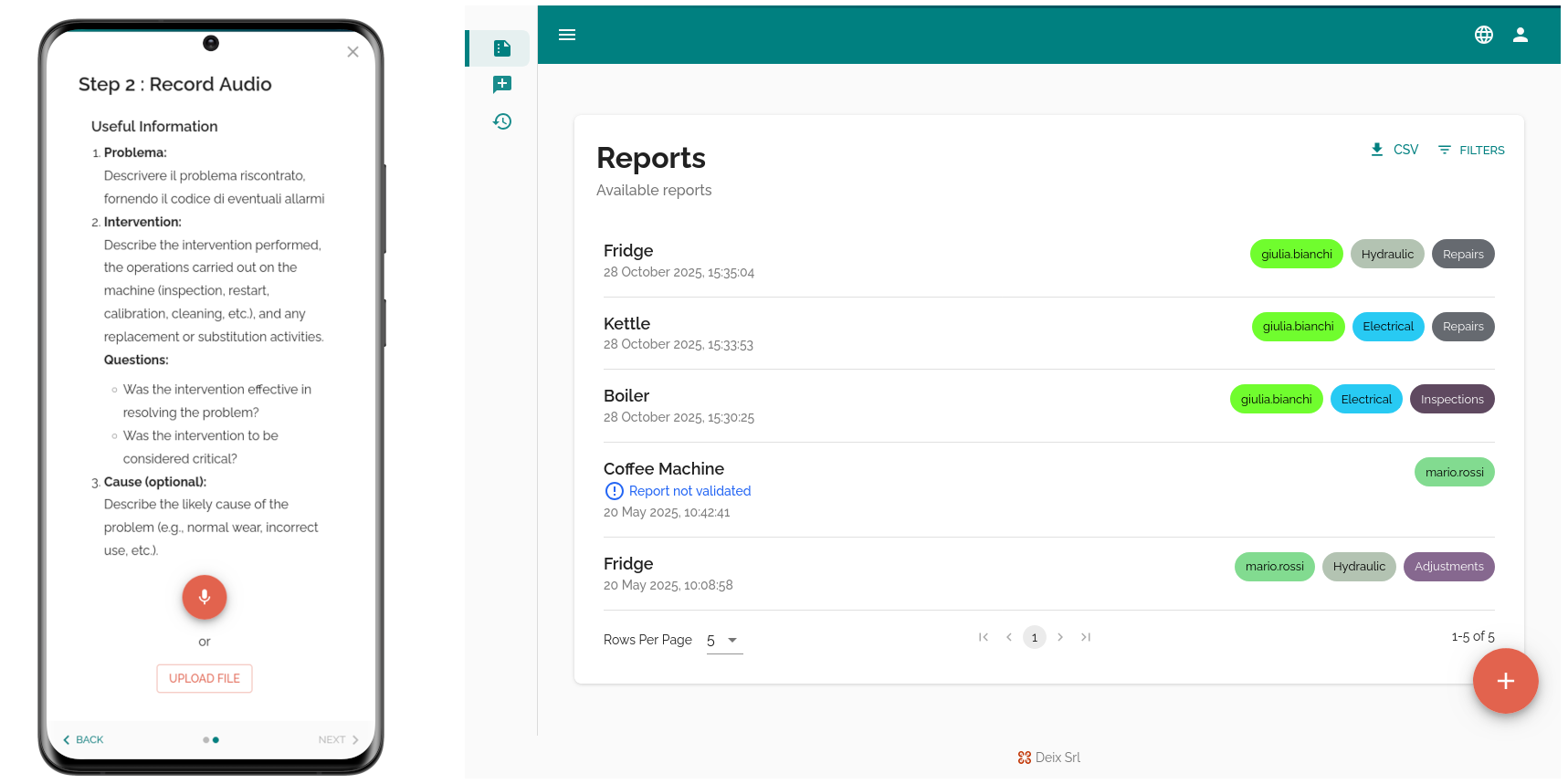Click the Upload File button

[x=205, y=678]
